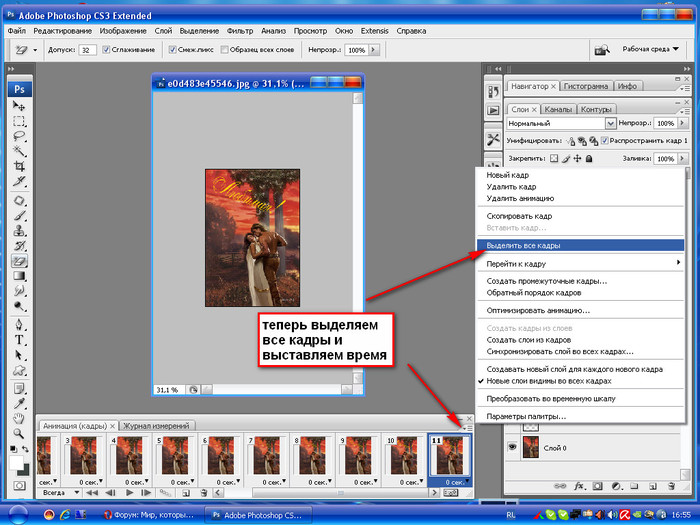Open the Заливка fill slider arrow
Viewport: 700px width, 525px height.
click(682, 158)
